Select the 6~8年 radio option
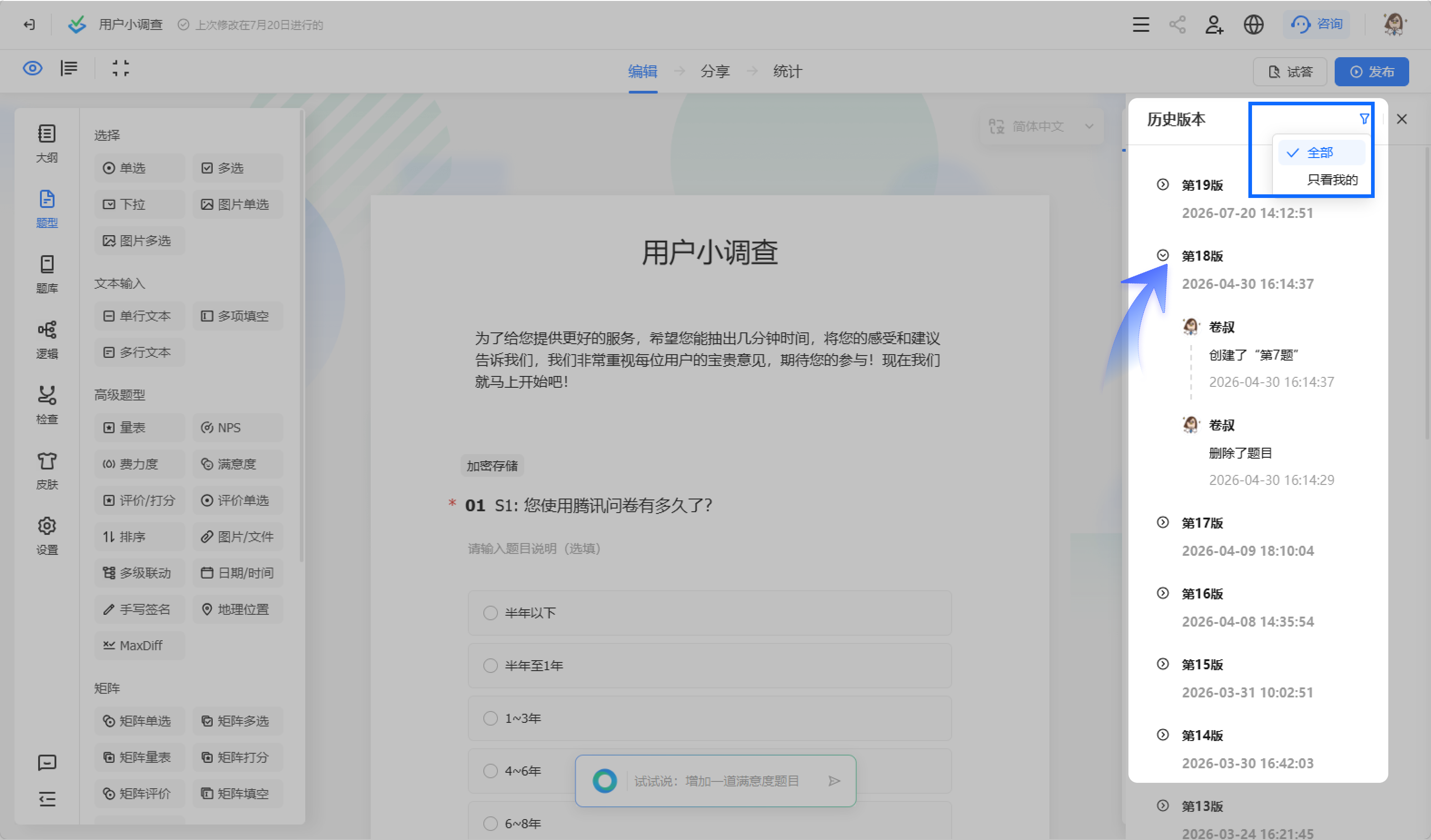 490,824
